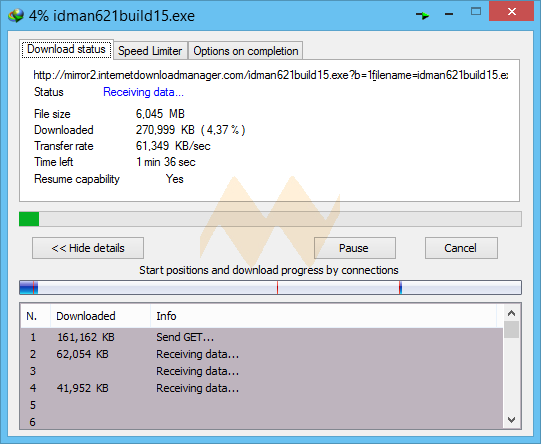Click the IDM globe icon in title bar
The image size is (541, 444).
click(x=16, y=16)
